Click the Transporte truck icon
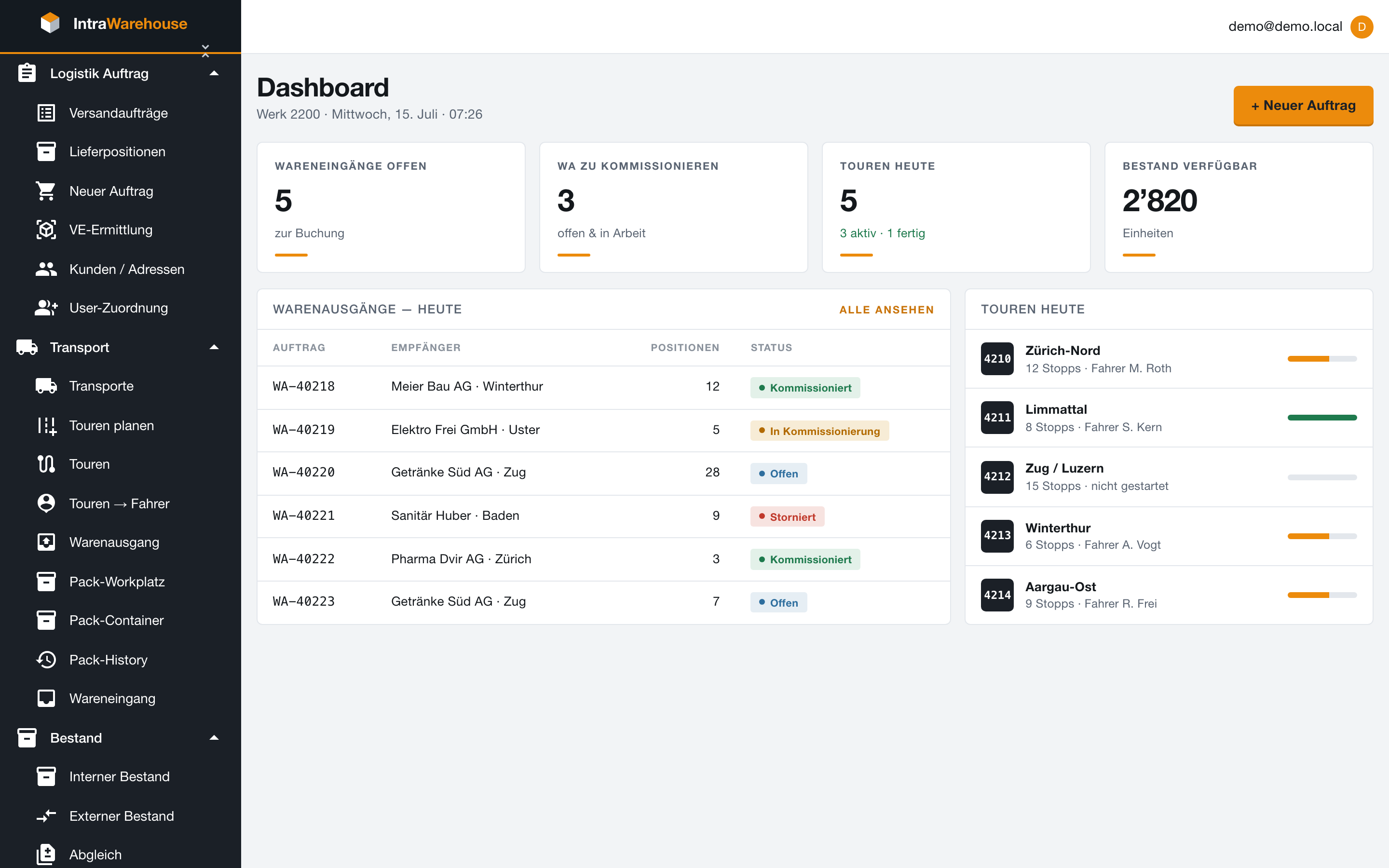Screen dimensions: 1389x868 46,386
